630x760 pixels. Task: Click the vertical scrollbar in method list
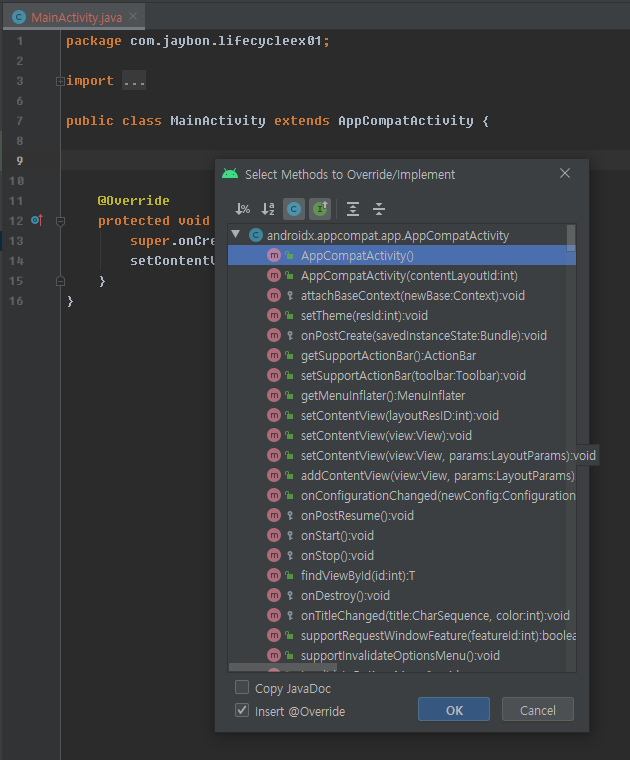coord(571,238)
